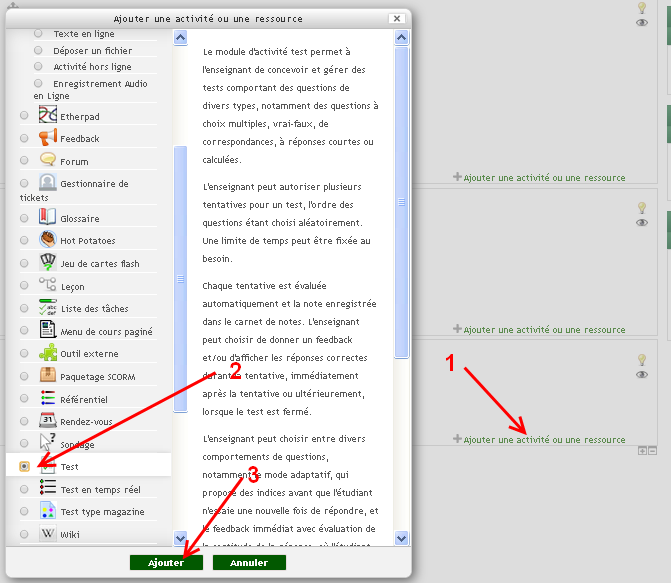Click the Forum speech bubble icon

[x=48, y=160]
